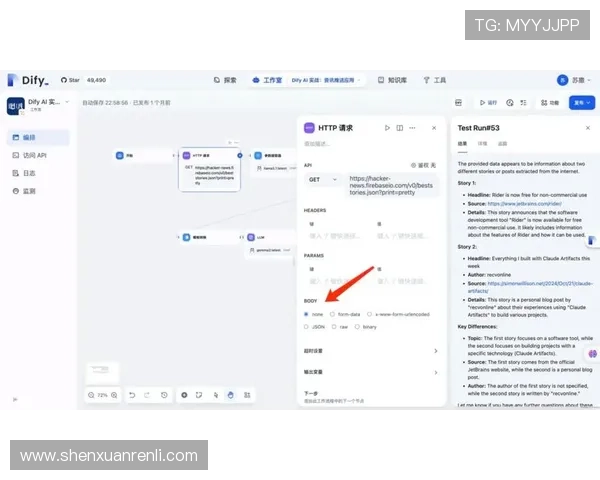Select the binary body radio option
Screen dimensions: 600x480
pyautogui.click(x=366, y=327)
